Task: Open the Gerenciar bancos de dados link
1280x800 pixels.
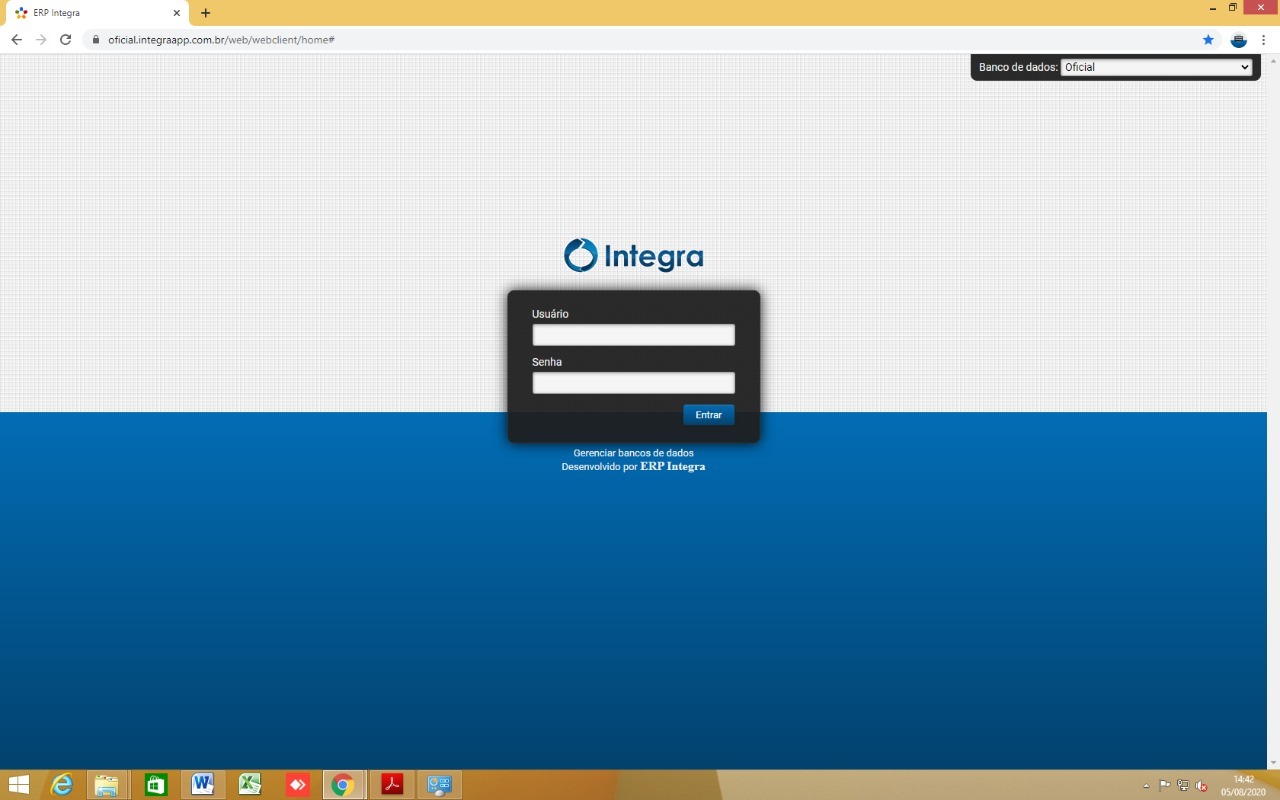Action: [x=633, y=453]
